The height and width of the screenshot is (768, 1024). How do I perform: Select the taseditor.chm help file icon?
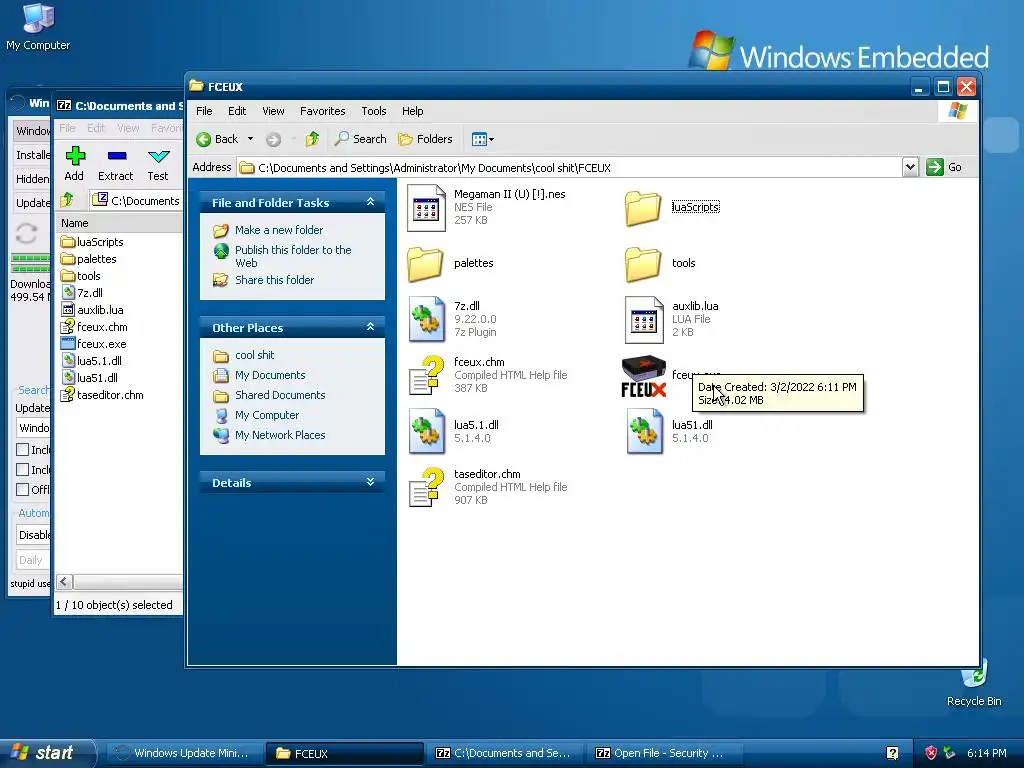click(x=426, y=487)
